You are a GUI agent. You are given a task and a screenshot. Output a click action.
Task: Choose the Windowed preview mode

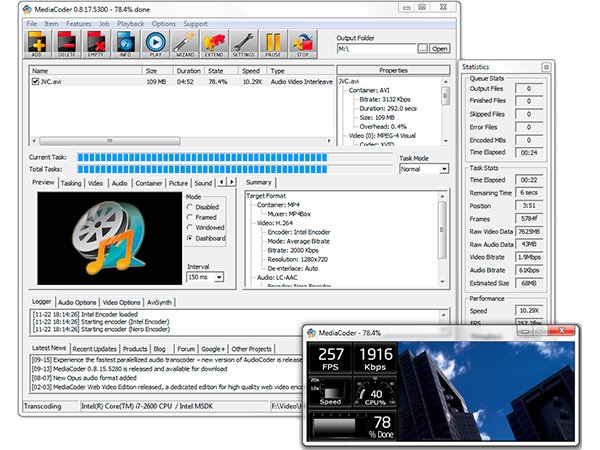click(x=192, y=229)
